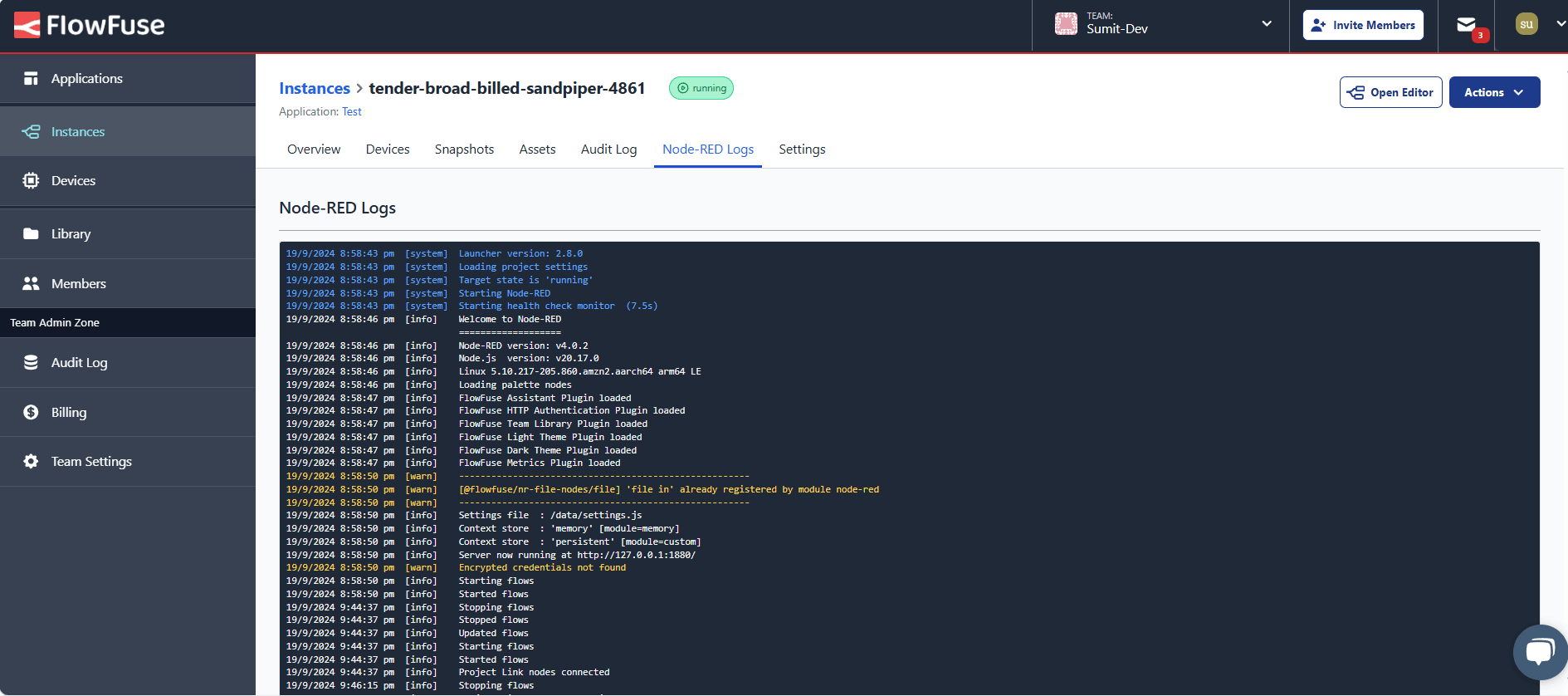Click the Devices chip icon in sidebar
The width and height of the screenshot is (1568, 696).
pos(31,181)
